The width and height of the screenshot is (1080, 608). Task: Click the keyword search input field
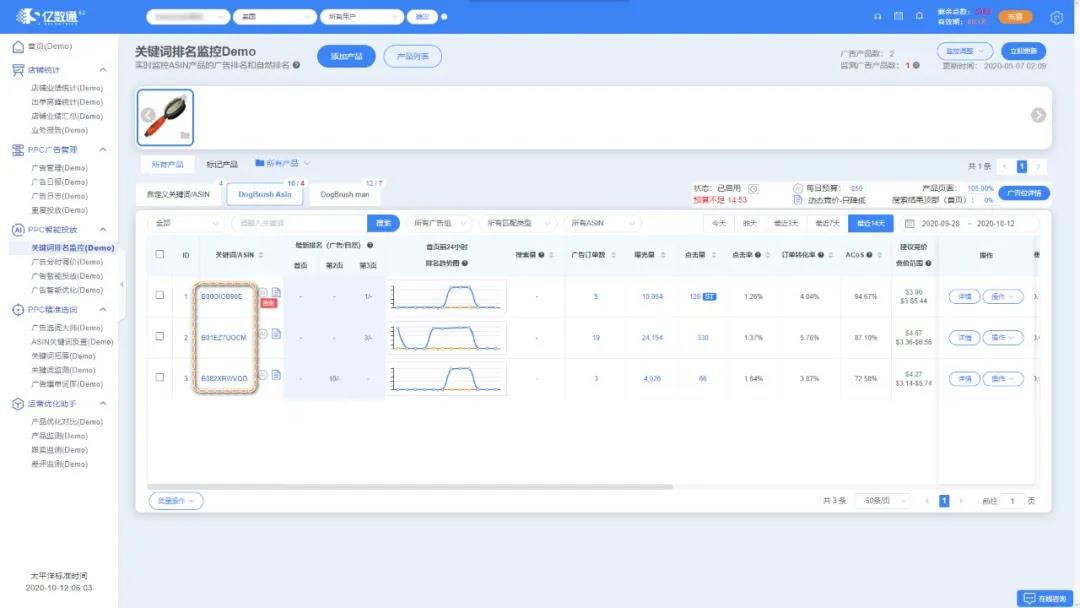tap(298, 223)
